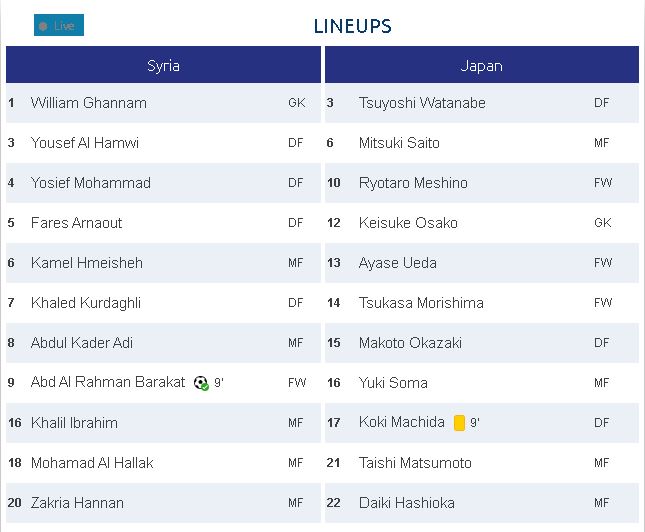
Task: Click Koki Machida's name
Action: tap(401, 422)
